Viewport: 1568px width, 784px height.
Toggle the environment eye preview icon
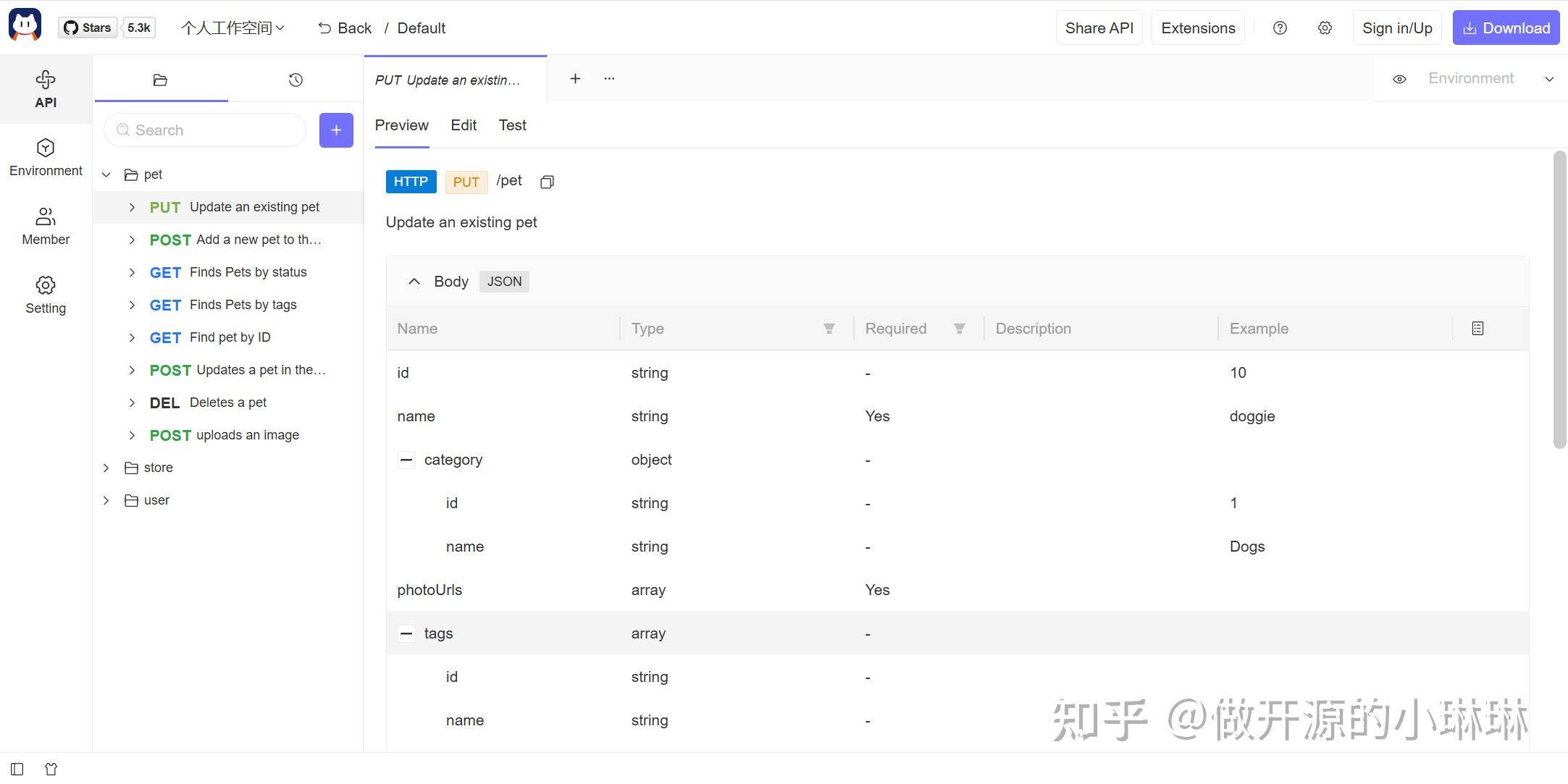coord(1399,79)
